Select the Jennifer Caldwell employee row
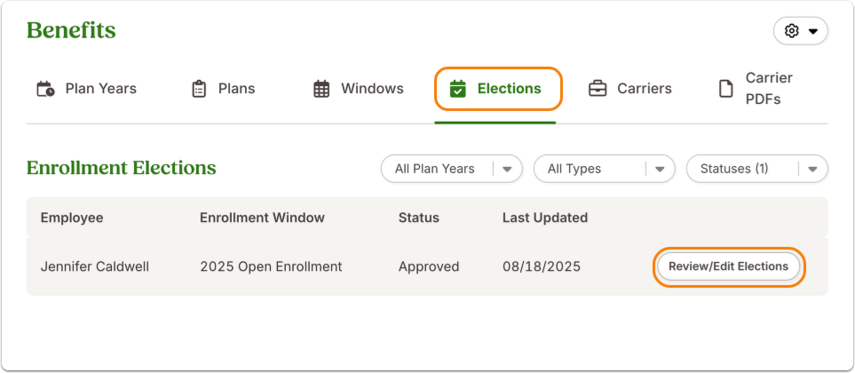The width and height of the screenshot is (855, 373). 427,267
